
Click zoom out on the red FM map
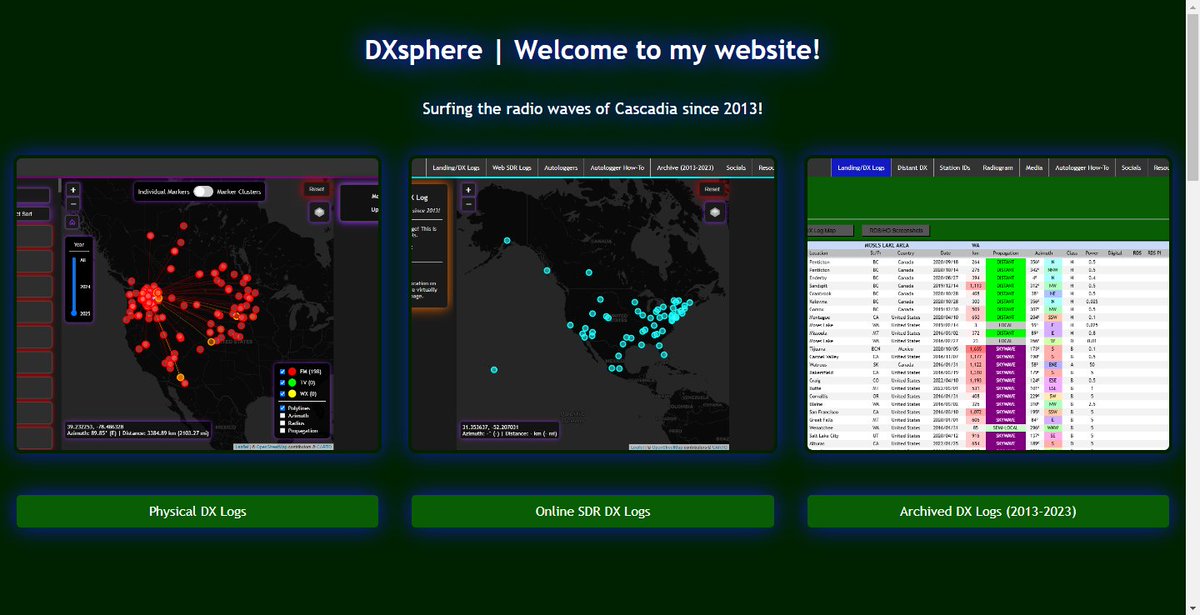74,204
